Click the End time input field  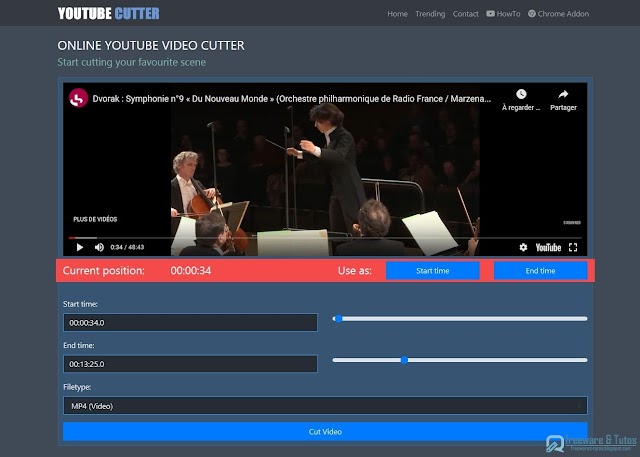(190, 364)
